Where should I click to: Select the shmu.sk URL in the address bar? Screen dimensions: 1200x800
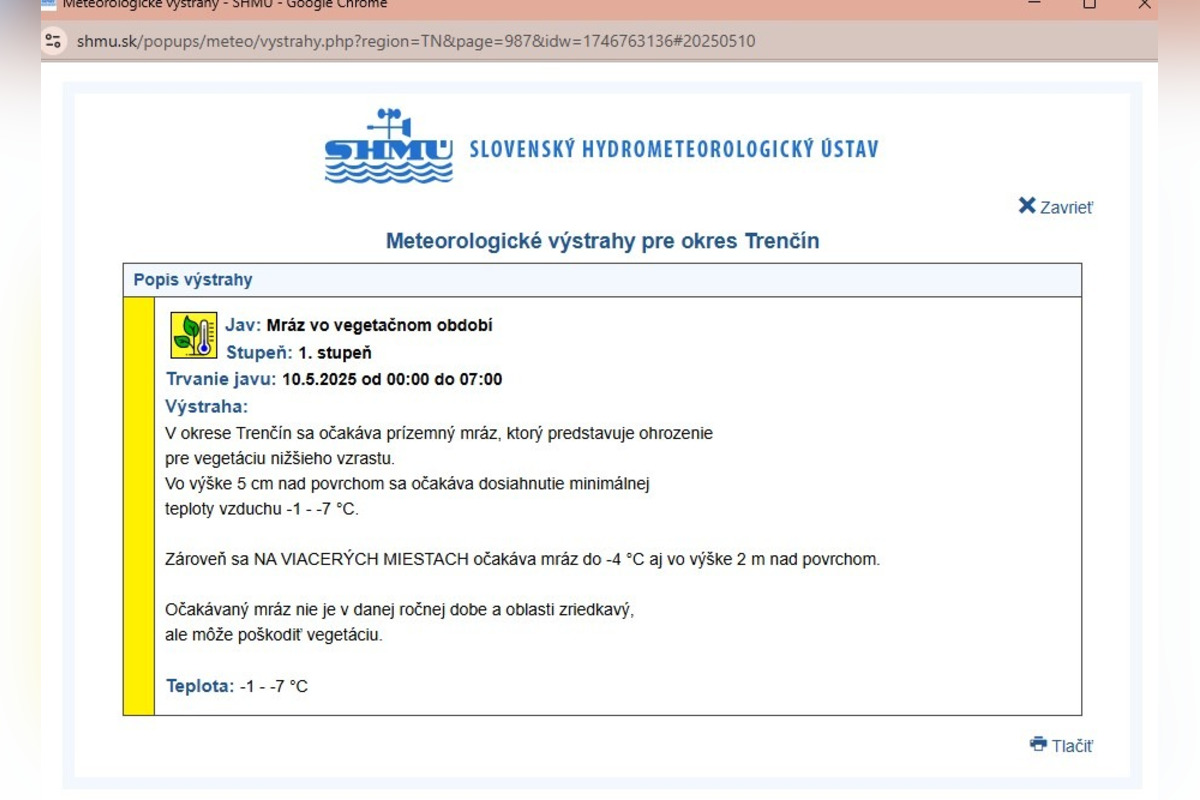415,41
